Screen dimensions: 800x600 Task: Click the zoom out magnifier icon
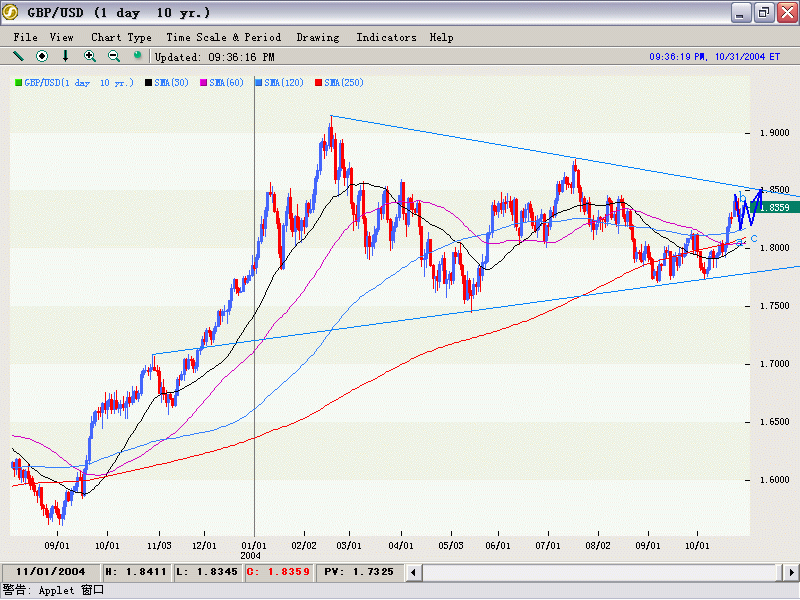click(114, 56)
